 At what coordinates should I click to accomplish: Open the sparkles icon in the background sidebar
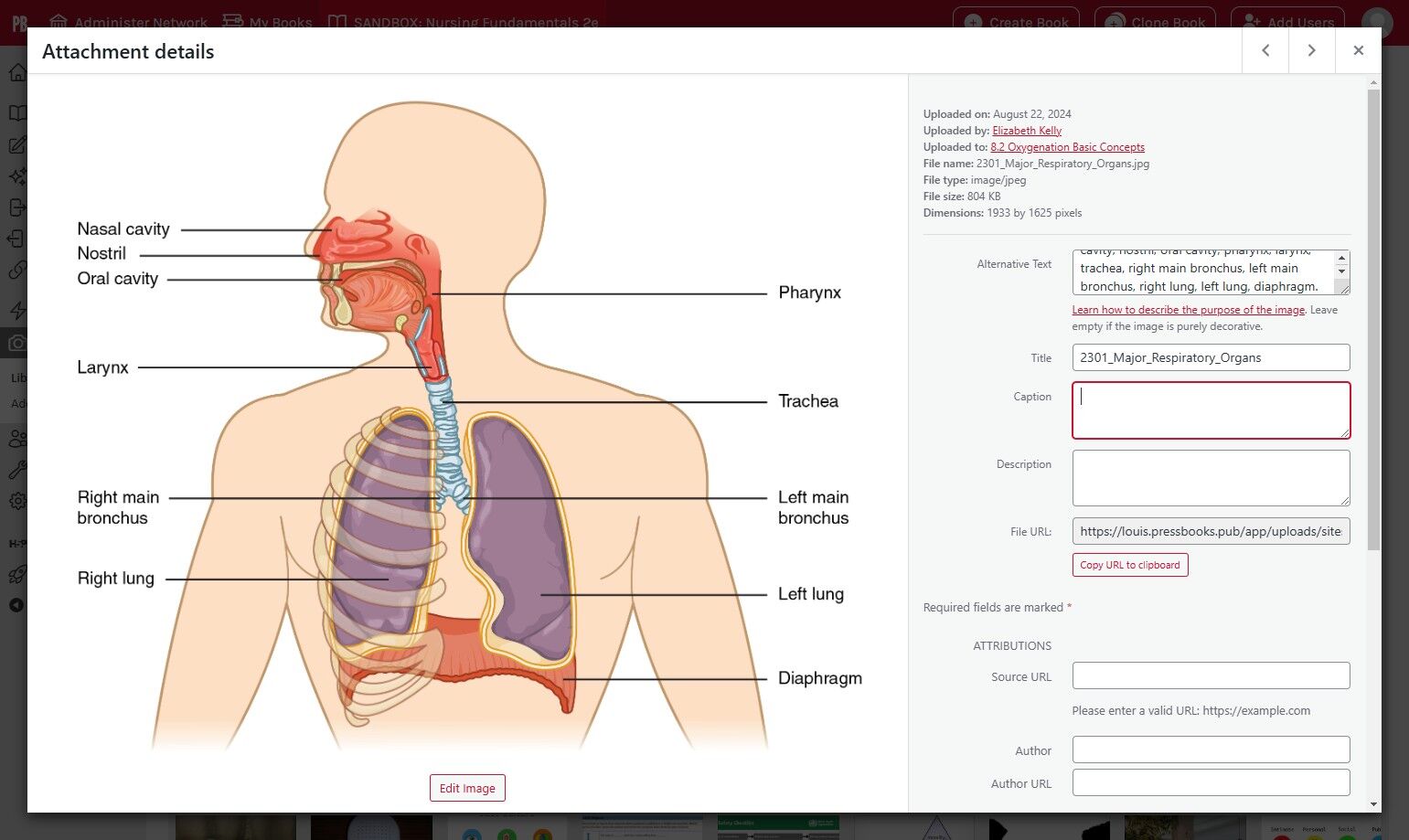(16, 176)
